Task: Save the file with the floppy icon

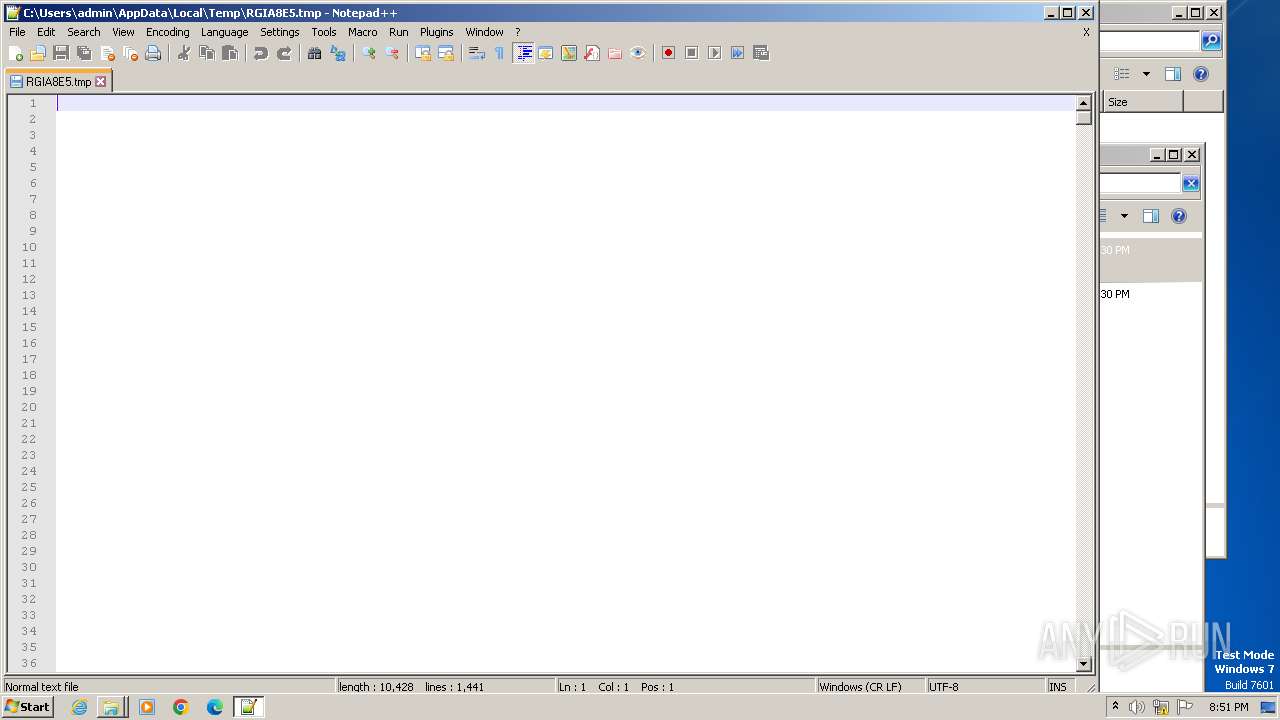Action: point(61,53)
